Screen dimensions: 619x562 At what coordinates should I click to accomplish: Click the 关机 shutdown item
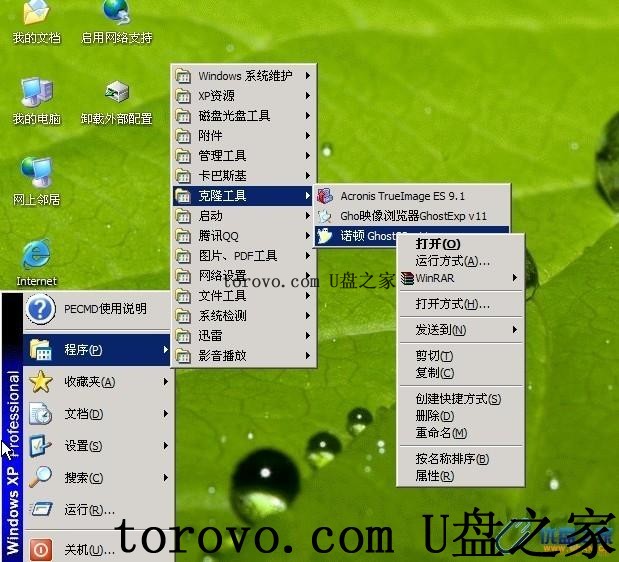[89, 550]
